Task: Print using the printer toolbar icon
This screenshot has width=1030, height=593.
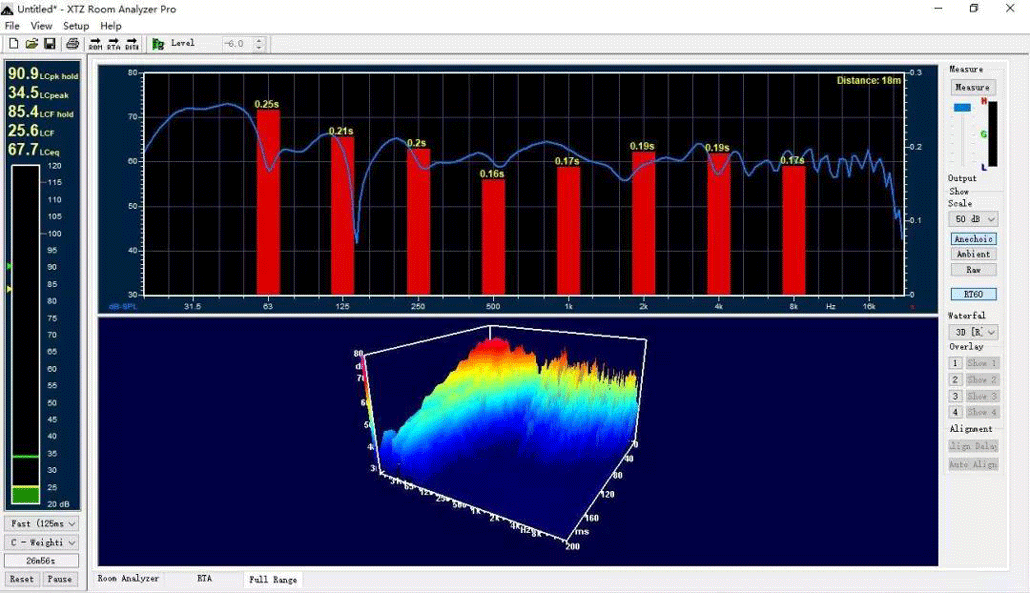Action: pyautogui.click(x=72, y=44)
